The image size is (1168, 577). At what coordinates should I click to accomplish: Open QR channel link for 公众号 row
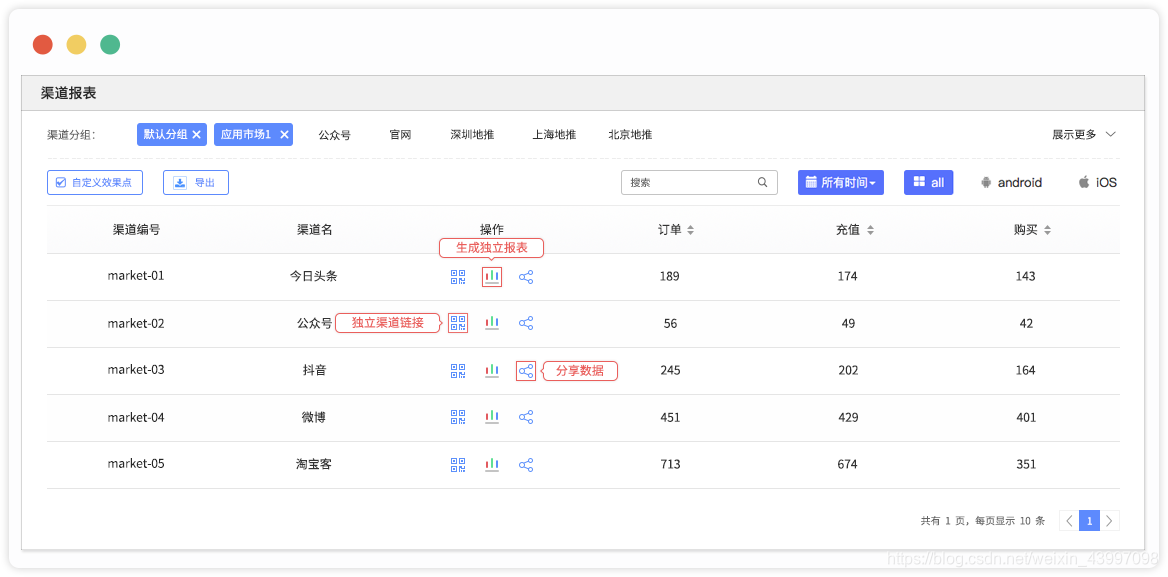(458, 323)
